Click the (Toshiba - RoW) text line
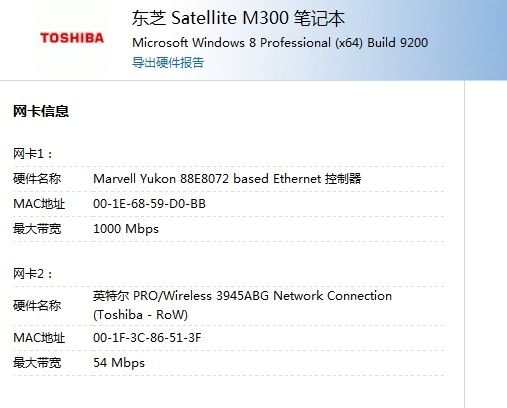The height and width of the screenshot is (408, 507). 140,315
